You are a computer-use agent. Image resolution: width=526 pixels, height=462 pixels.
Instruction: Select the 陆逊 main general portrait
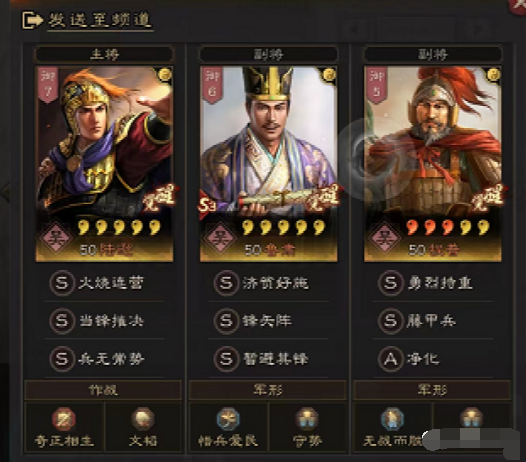(x=104, y=164)
